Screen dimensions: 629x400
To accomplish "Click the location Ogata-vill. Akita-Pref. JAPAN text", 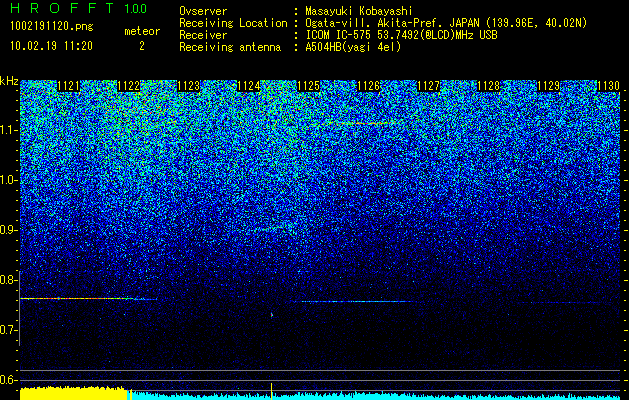I will click(x=446, y=23).
